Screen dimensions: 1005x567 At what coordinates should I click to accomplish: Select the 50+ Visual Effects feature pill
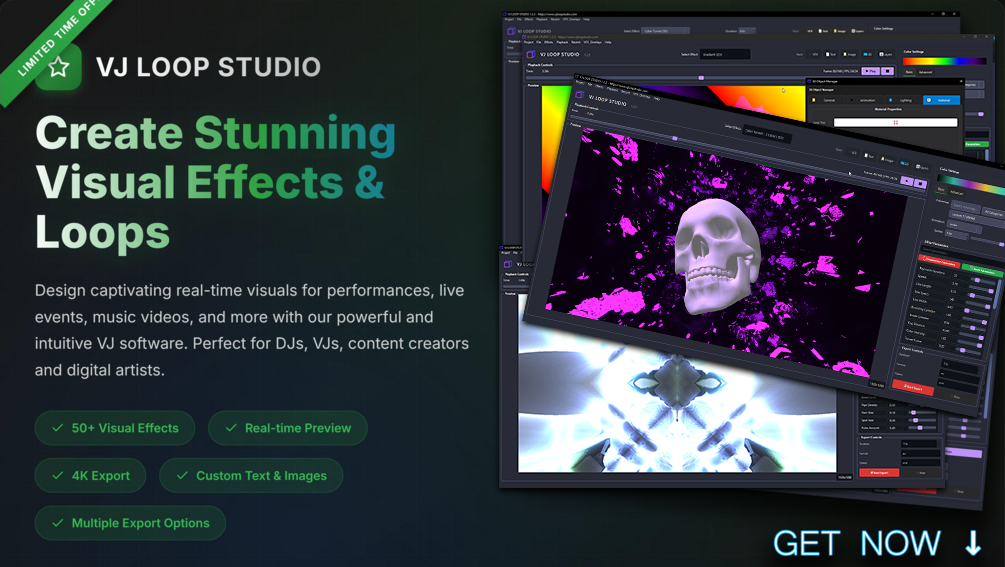tap(115, 428)
